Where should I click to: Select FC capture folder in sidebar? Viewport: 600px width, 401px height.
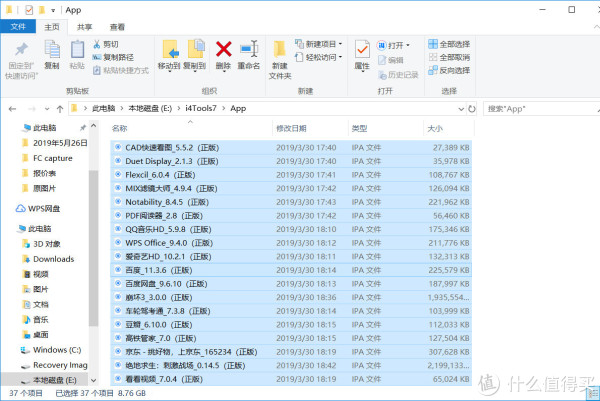click(47, 158)
